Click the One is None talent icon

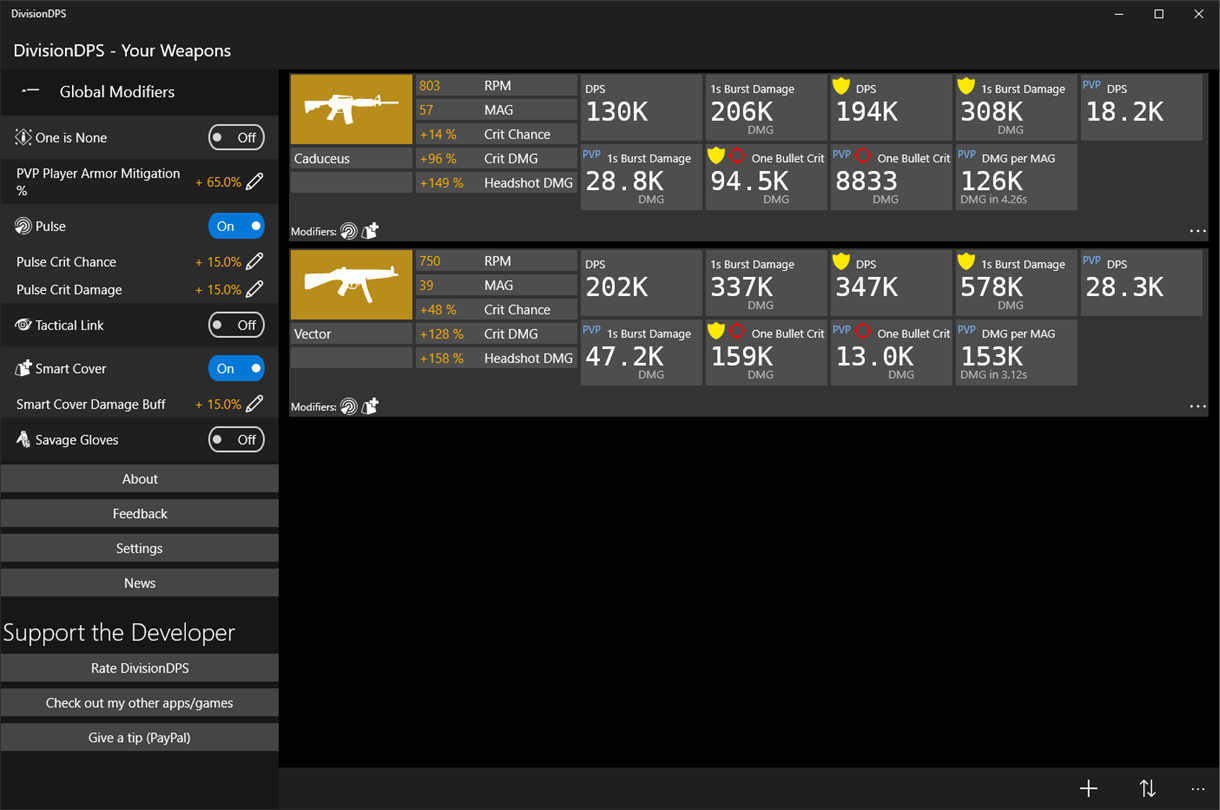coord(23,137)
